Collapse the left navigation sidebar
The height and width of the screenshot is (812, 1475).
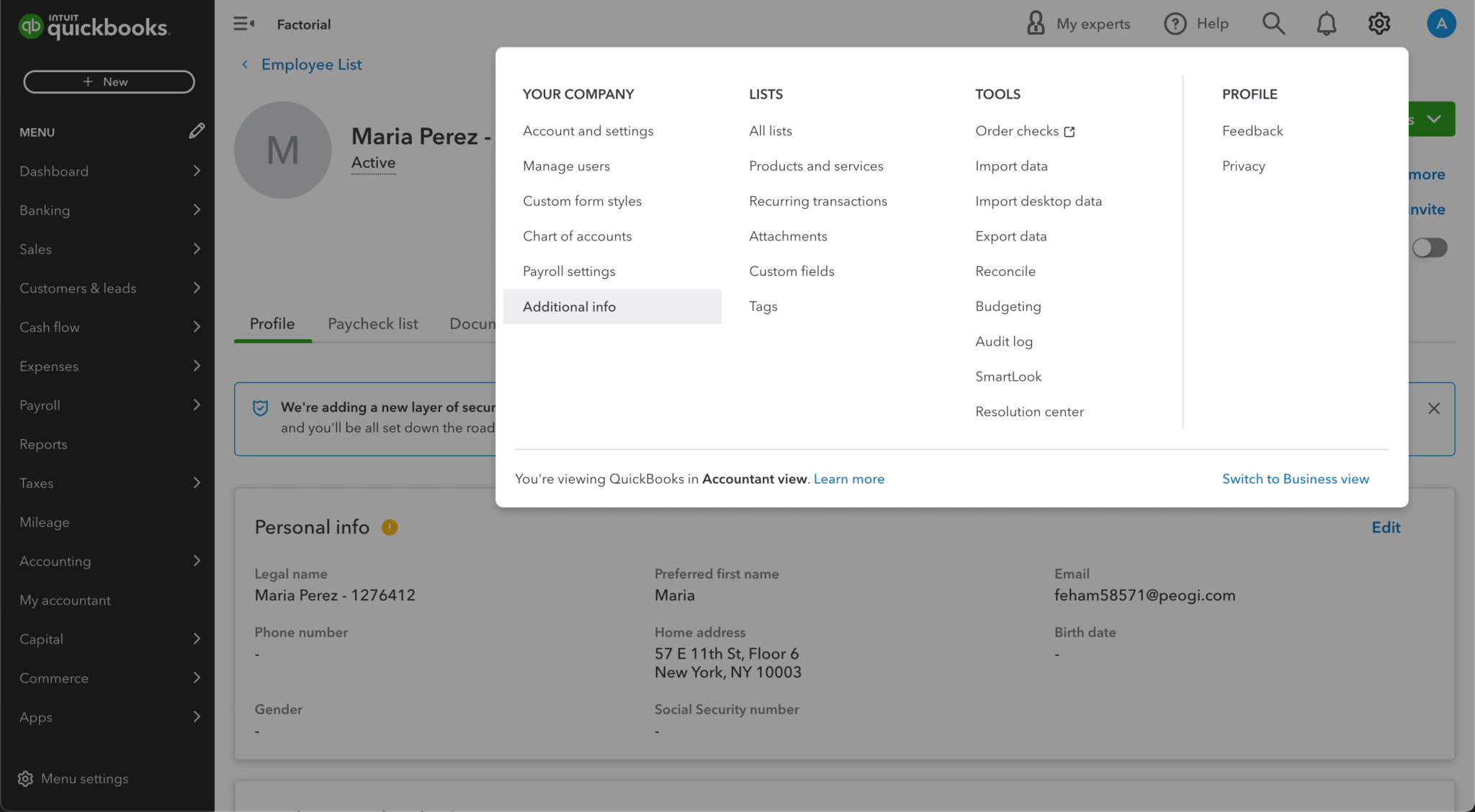(243, 23)
